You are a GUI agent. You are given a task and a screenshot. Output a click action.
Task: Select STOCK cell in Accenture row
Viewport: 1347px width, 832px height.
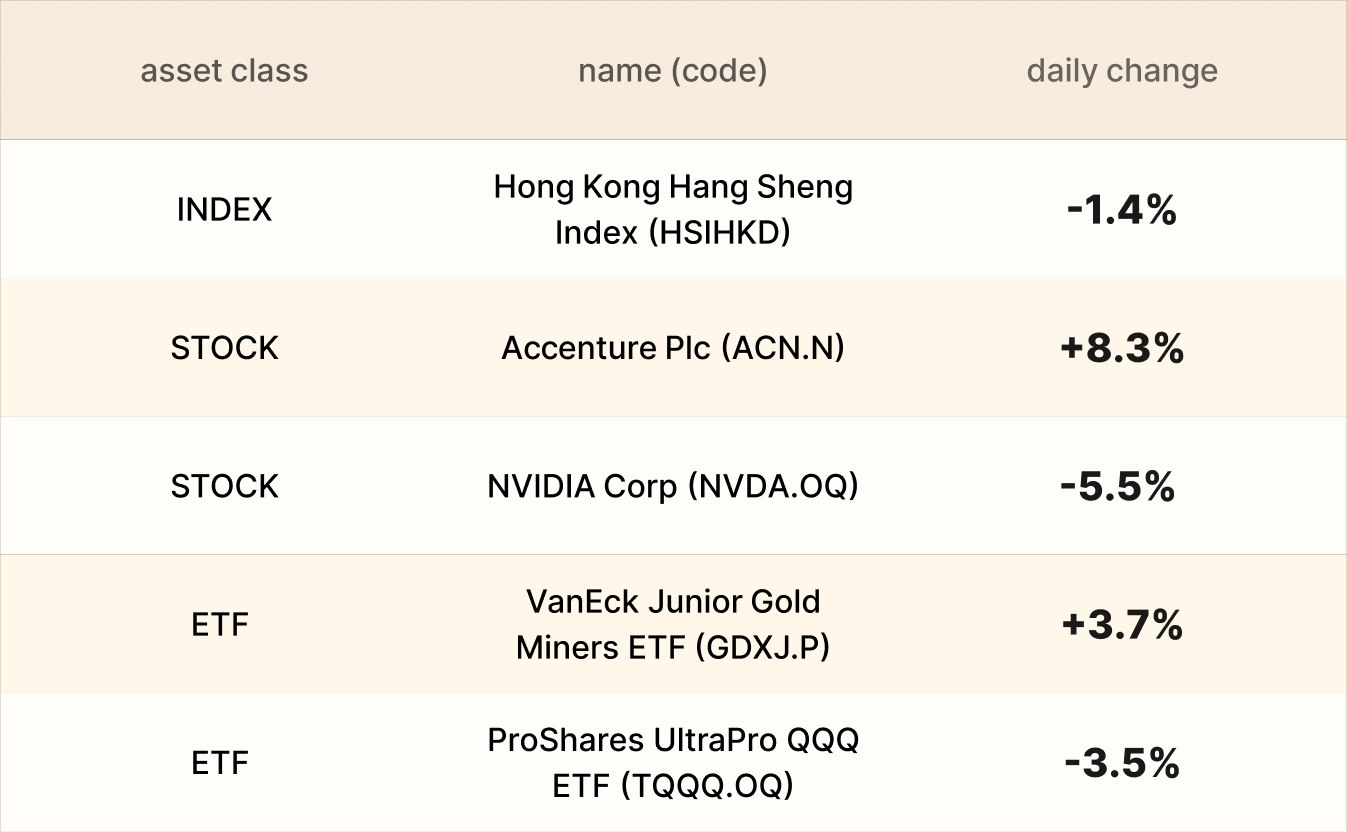[x=224, y=348]
